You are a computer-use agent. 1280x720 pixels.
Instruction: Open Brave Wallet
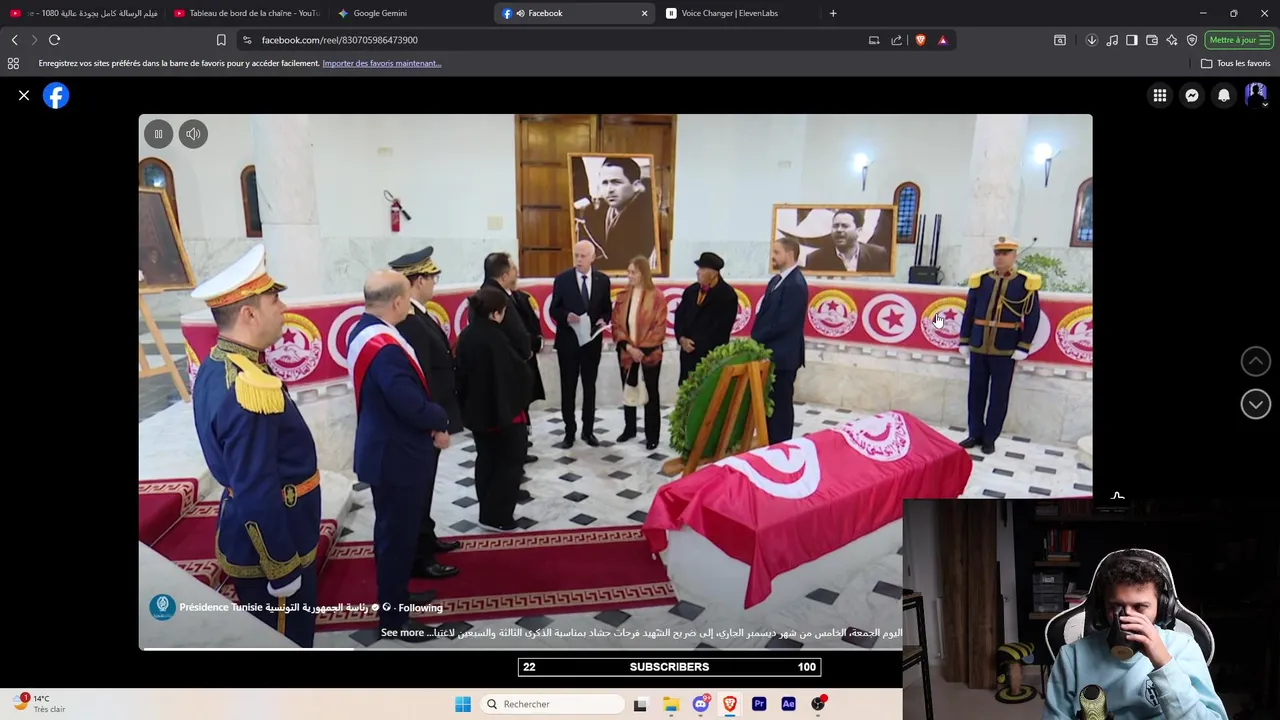[x=1152, y=40]
